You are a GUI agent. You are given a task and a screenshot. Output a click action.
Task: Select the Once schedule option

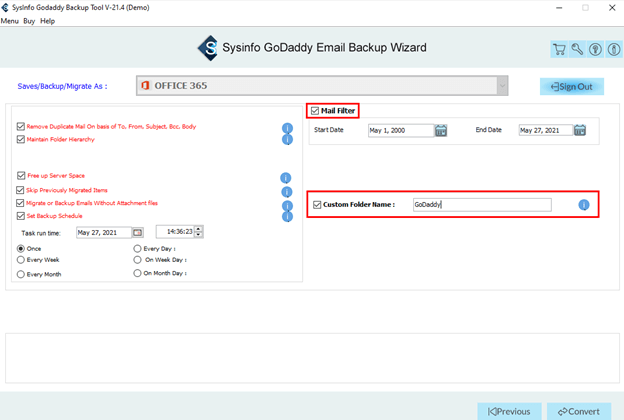click(21, 248)
